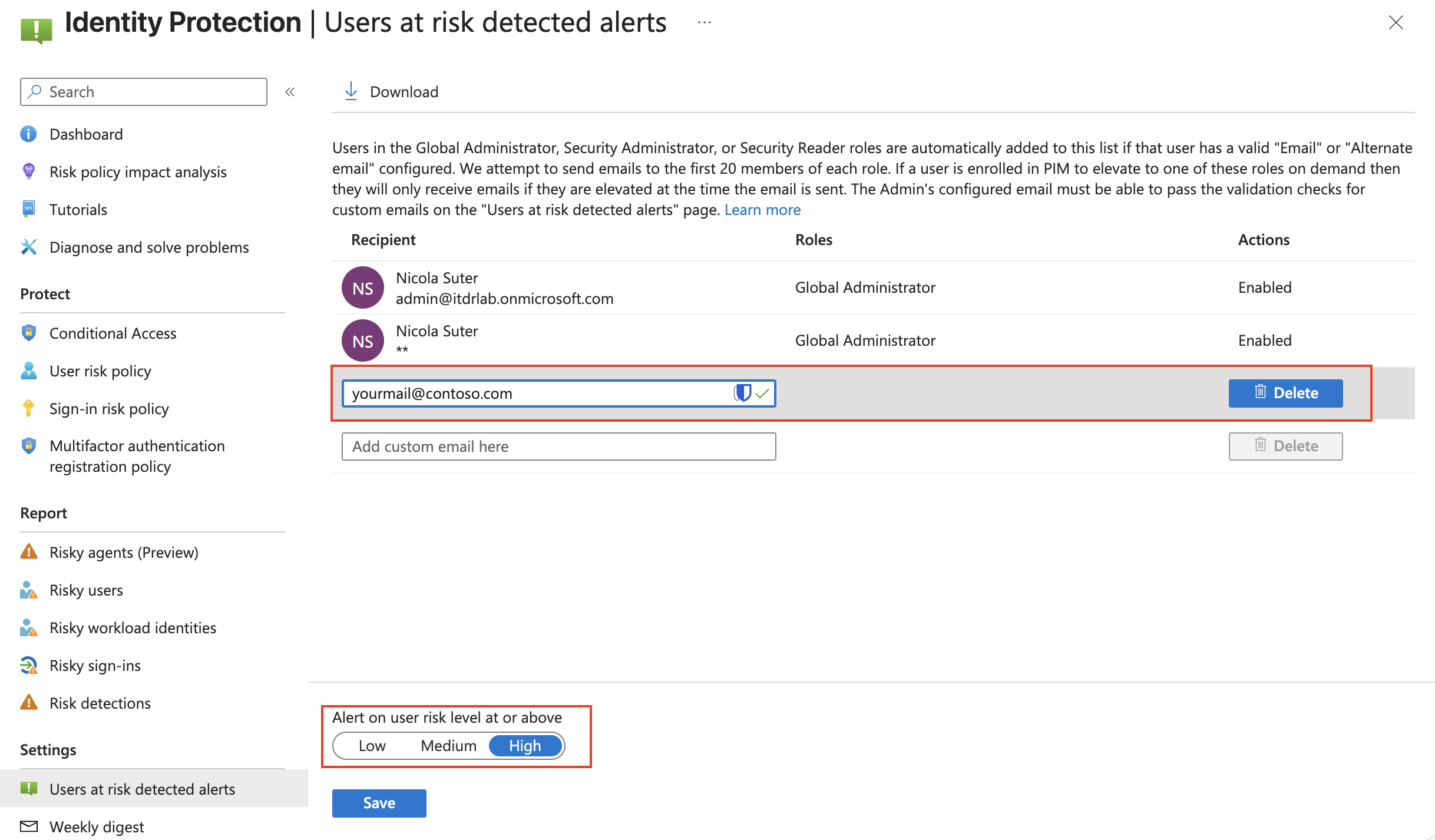
Task: Open the Dashboard from the sidebar icon
Action: tap(28, 134)
